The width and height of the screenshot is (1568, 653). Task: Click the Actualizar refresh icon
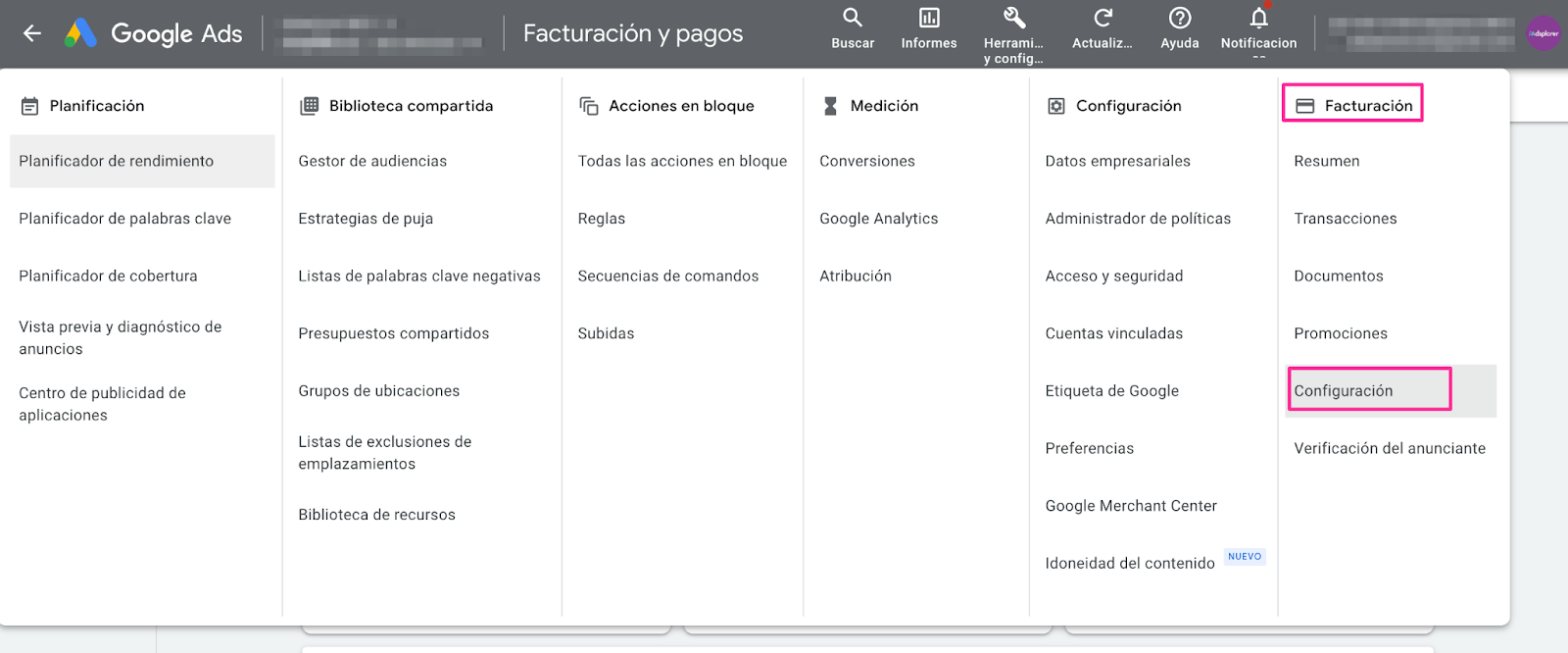pos(1102,18)
